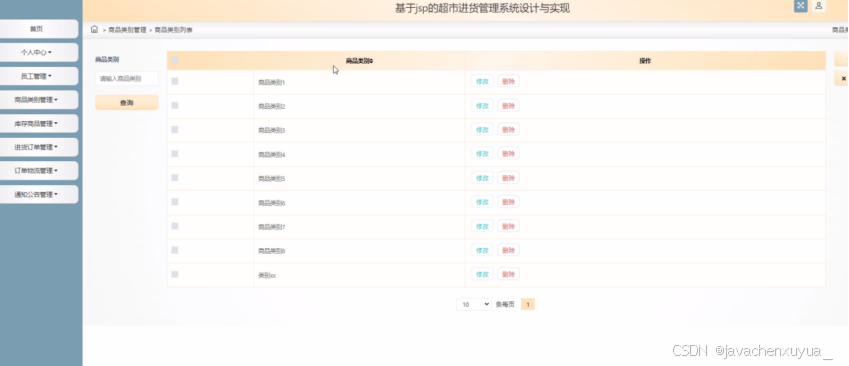Viewport: 849px width, 366px height.
Task: Open the rows-per-page dropdown showing 10
Action: pos(474,304)
